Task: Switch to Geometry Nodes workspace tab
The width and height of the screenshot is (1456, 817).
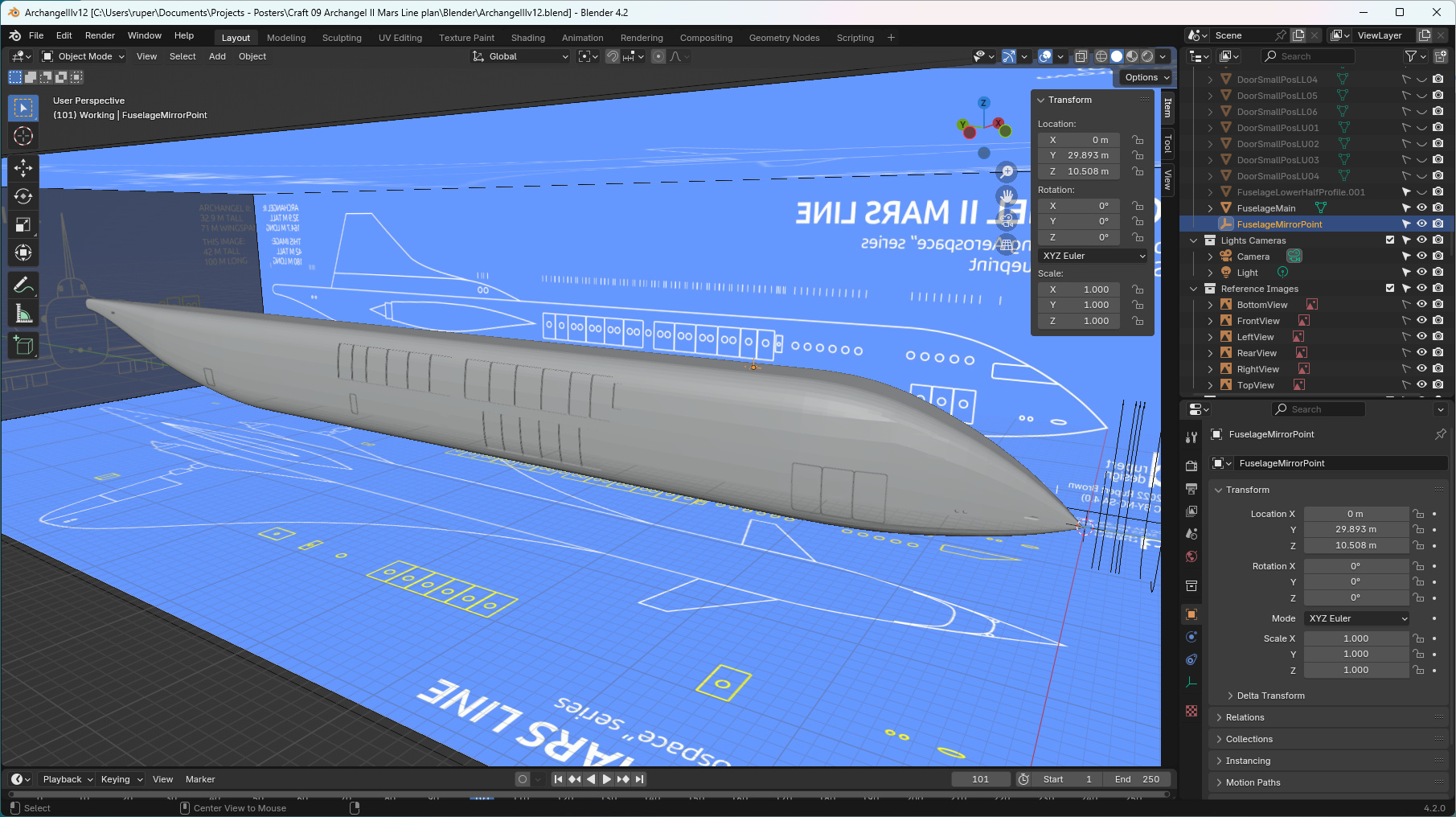Action: 785,38
